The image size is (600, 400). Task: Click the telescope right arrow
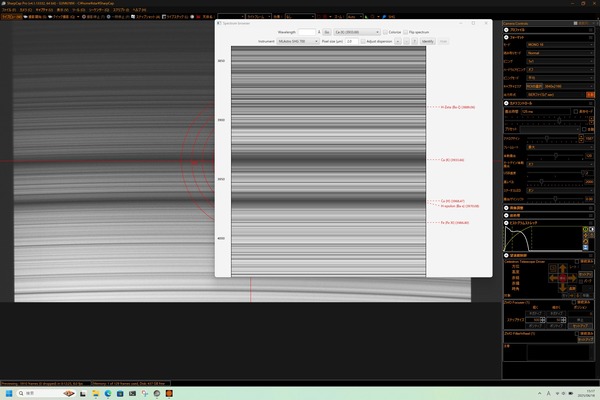(x=572, y=278)
